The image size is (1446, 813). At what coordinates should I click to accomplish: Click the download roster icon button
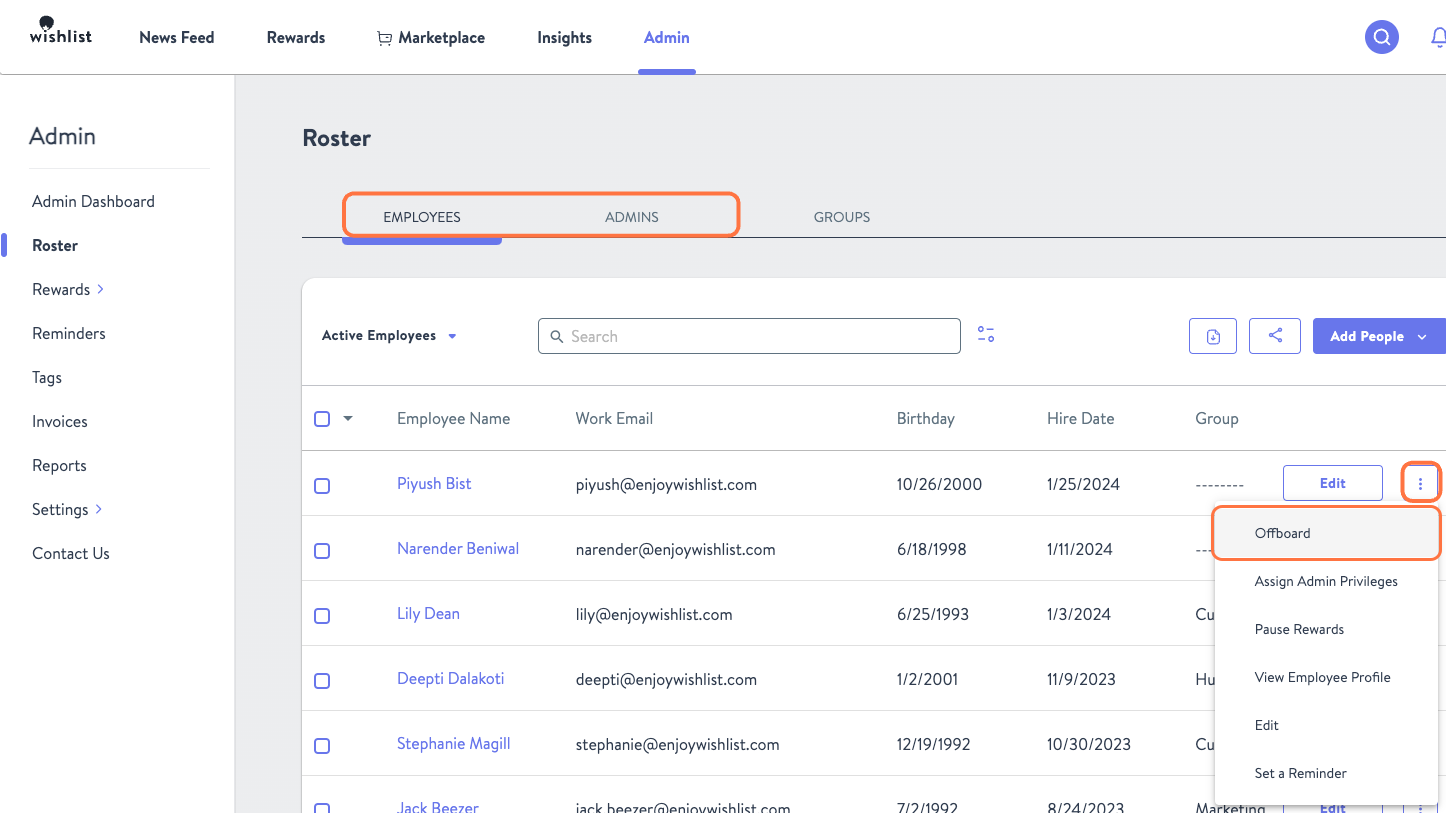pos(1213,336)
